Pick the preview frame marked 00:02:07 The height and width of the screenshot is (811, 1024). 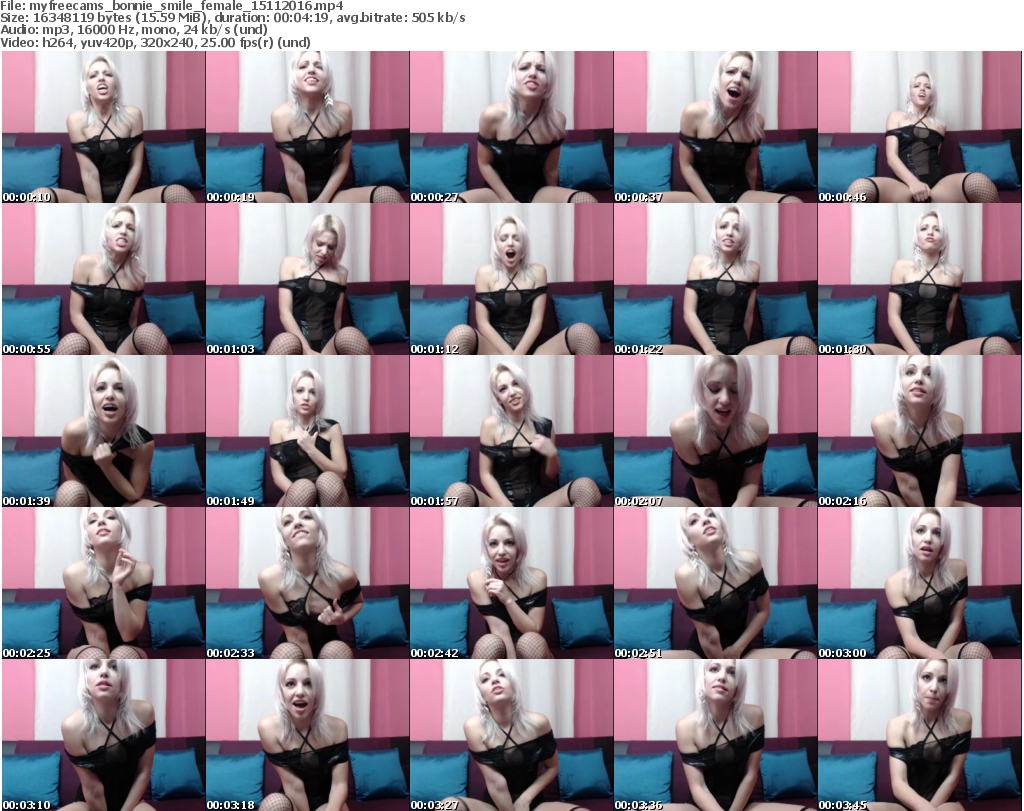point(715,431)
